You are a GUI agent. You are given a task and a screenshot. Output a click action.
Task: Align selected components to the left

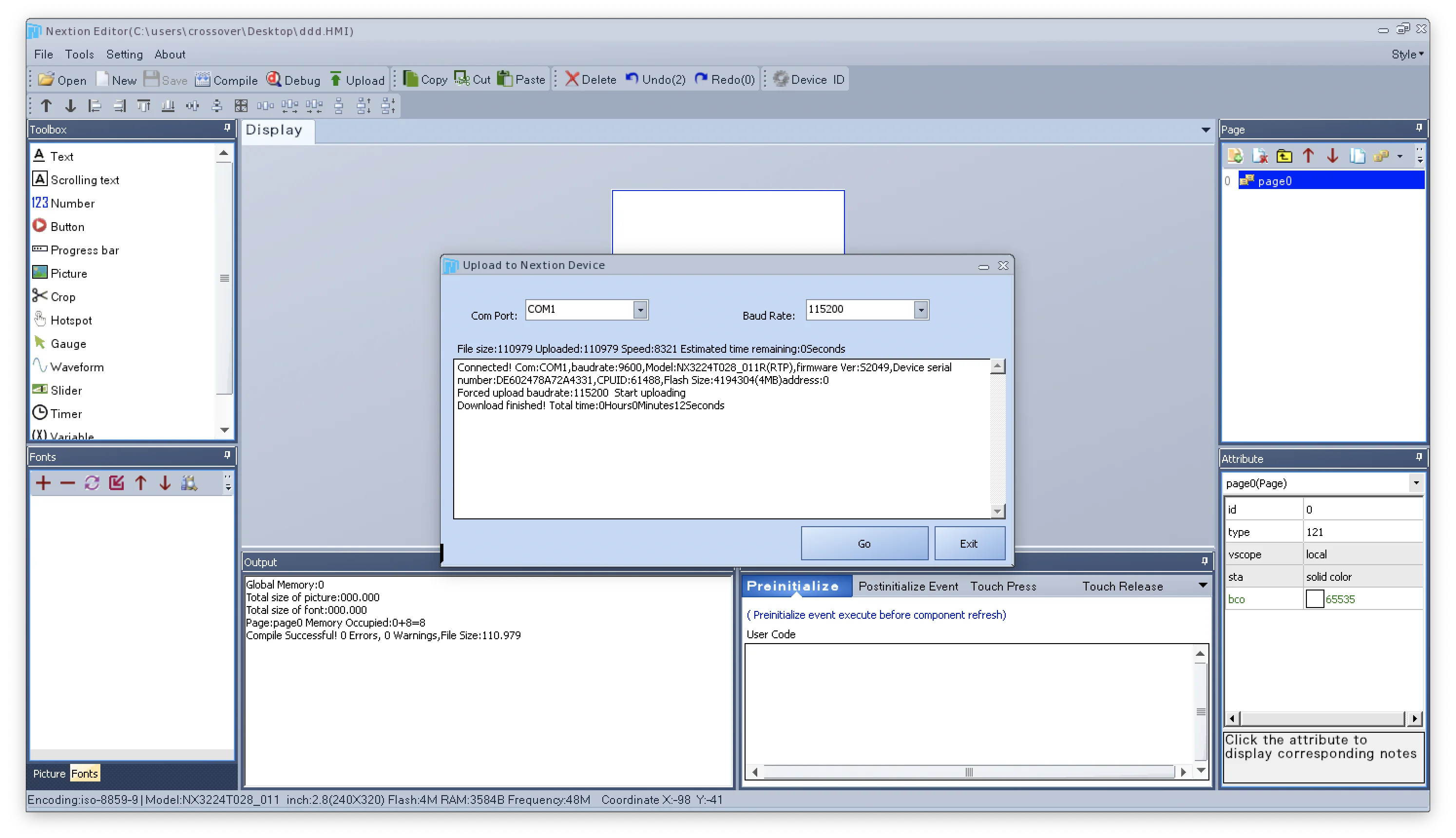(95, 106)
